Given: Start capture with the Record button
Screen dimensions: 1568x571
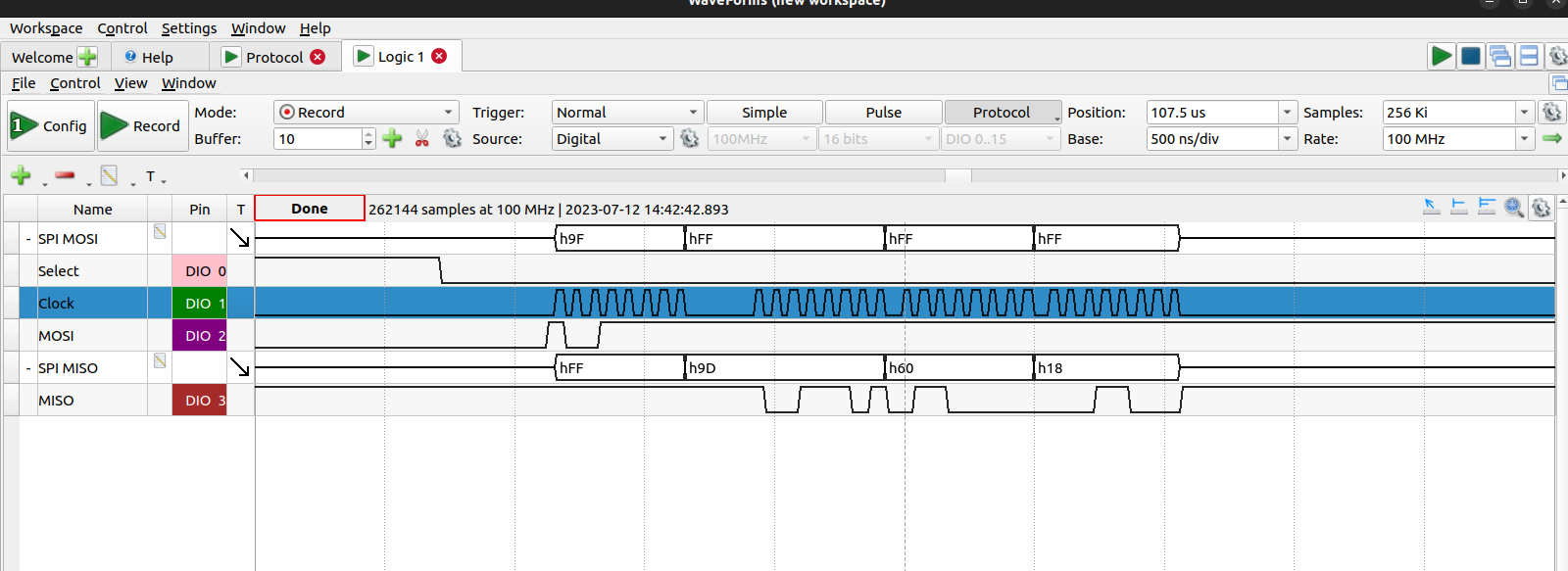Looking at the screenshot, I should click(143, 125).
